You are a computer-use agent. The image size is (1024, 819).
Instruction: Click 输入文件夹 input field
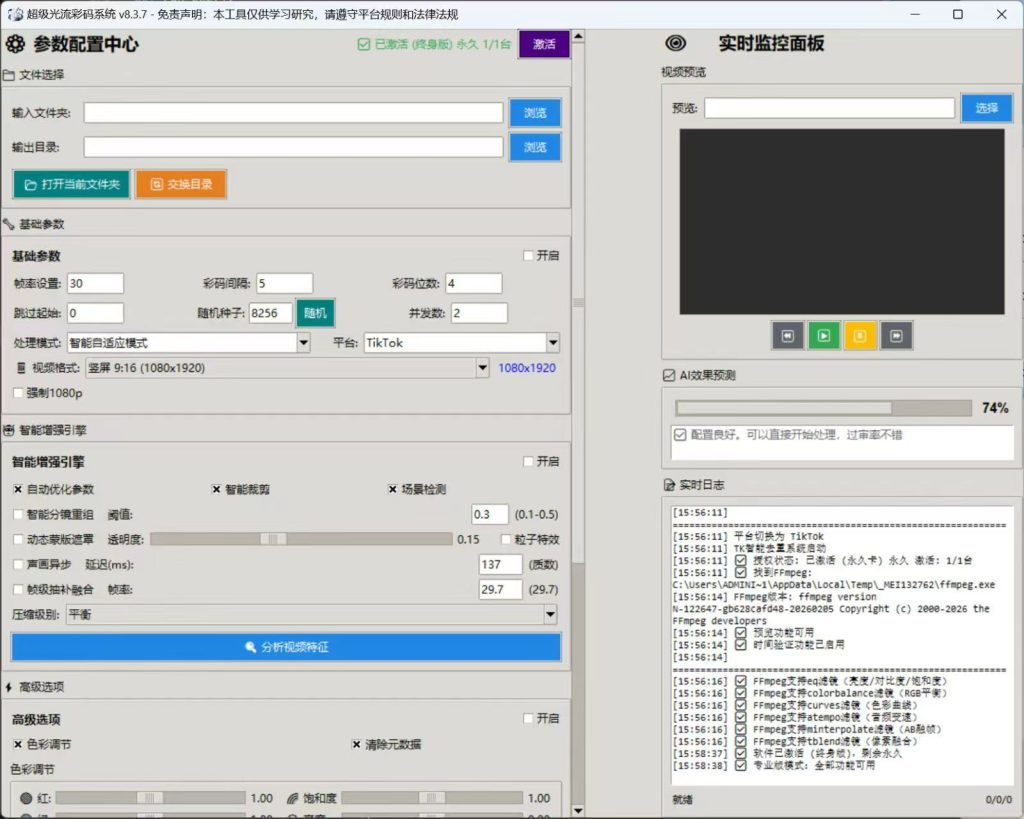(x=293, y=113)
